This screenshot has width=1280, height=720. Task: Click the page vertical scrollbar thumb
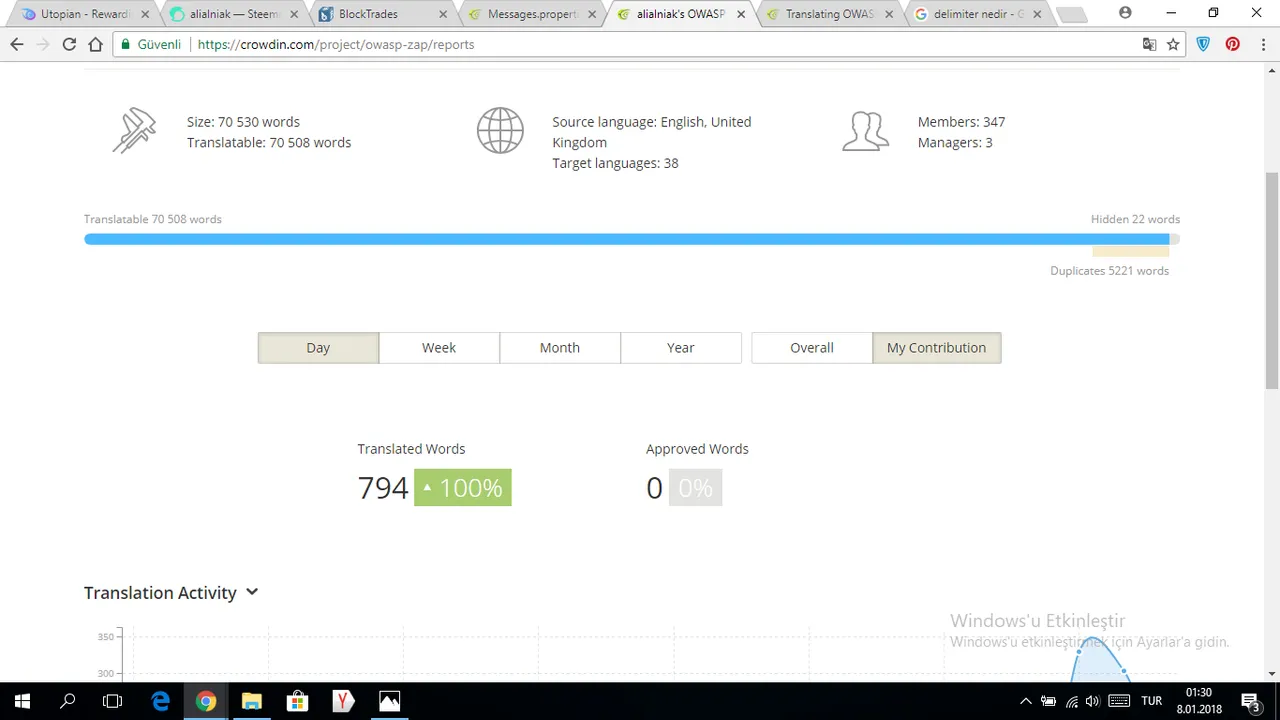click(x=1272, y=280)
